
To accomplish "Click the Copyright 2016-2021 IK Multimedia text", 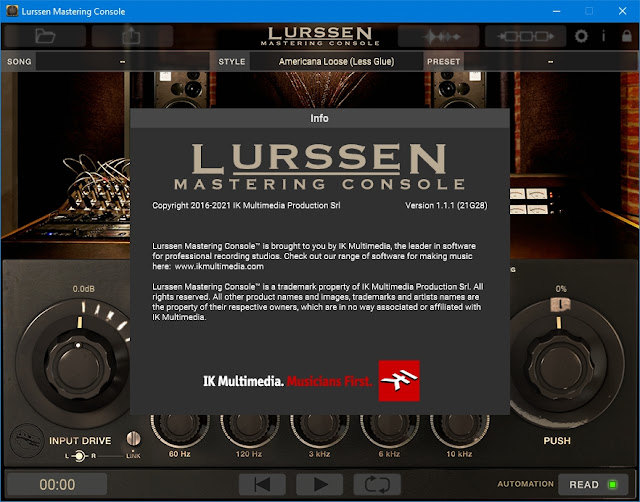I will pyautogui.click(x=246, y=206).
